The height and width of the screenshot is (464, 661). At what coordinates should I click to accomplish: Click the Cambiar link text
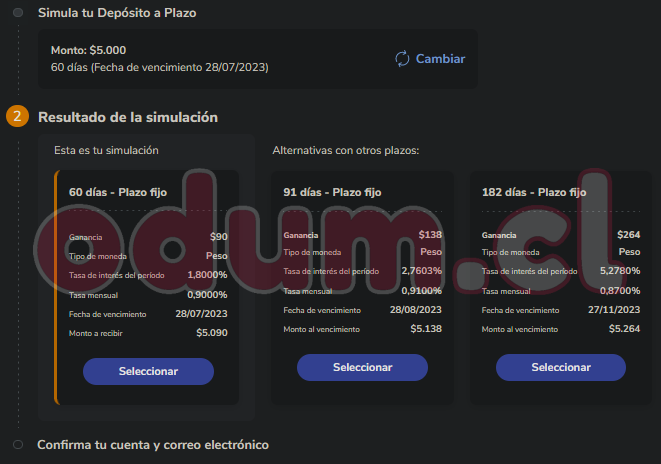coord(441,59)
